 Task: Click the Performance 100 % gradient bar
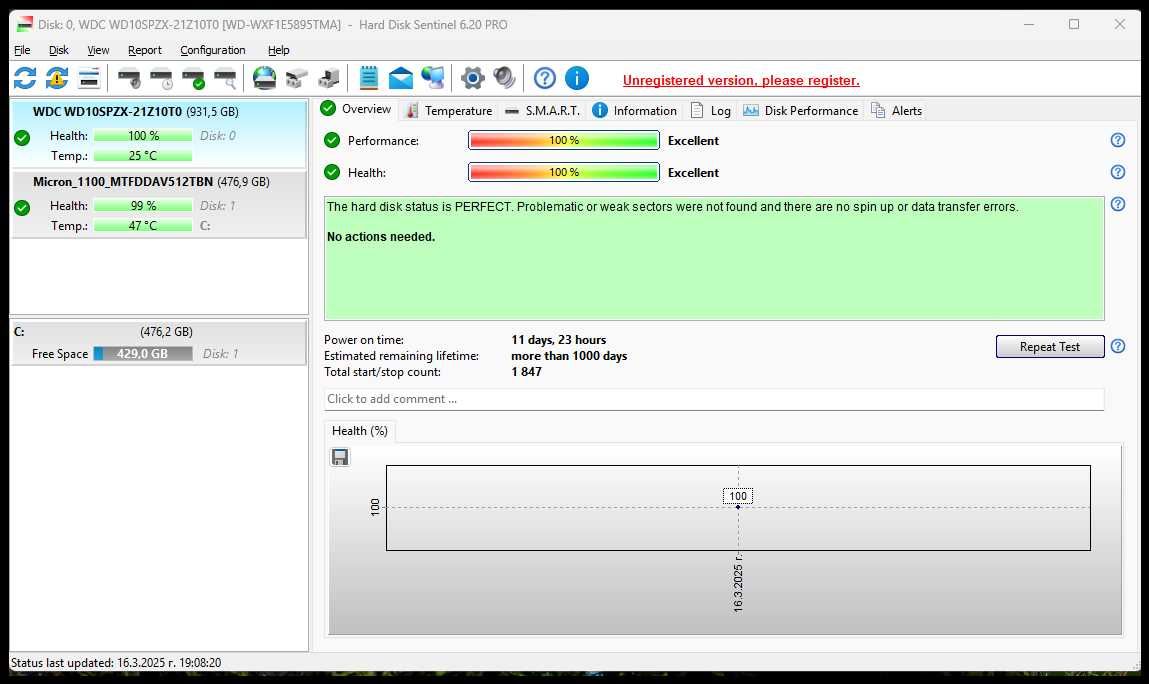[564, 140]
